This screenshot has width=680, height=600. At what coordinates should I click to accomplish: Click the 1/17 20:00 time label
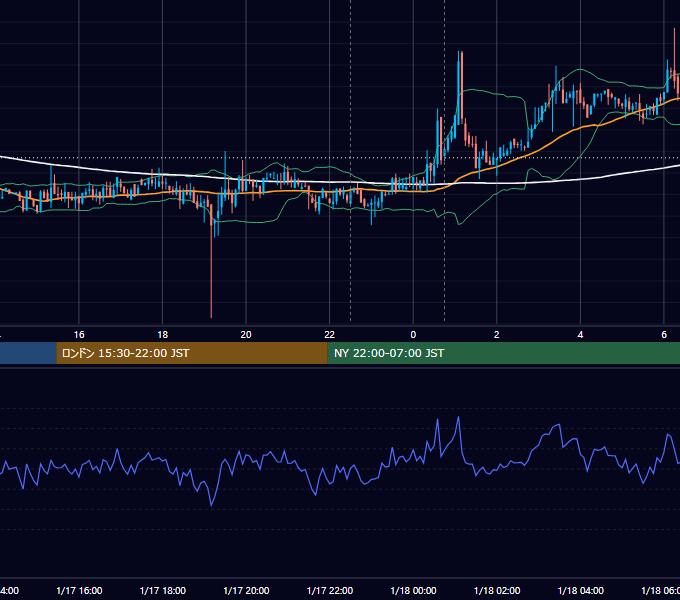point(246,590)
